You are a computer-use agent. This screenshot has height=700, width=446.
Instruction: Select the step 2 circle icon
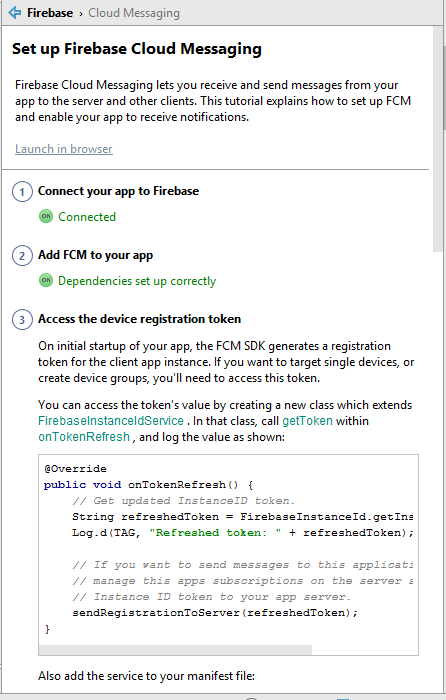[22, 256]
